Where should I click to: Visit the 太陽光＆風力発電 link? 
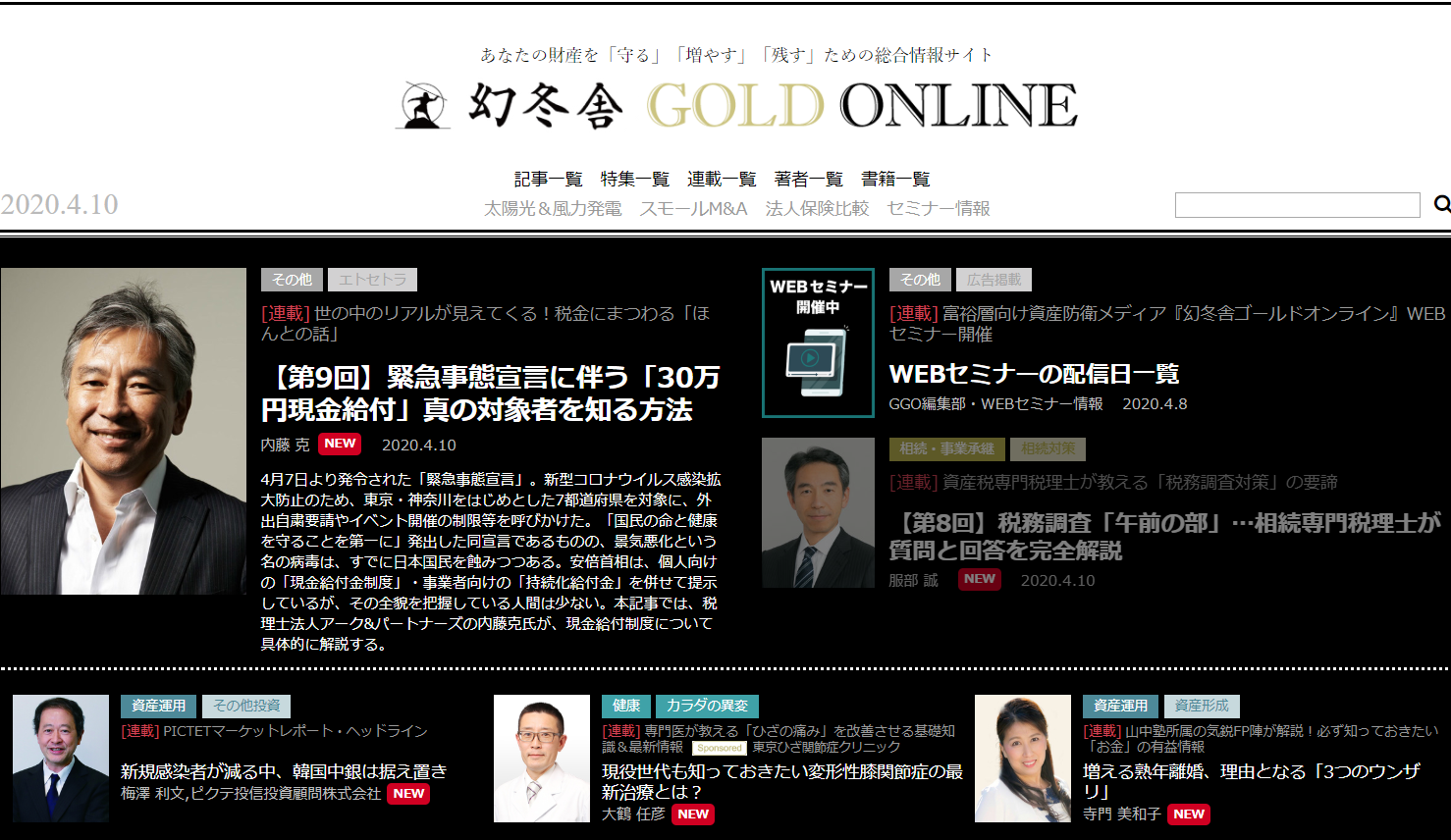click(x=553, y=208)
